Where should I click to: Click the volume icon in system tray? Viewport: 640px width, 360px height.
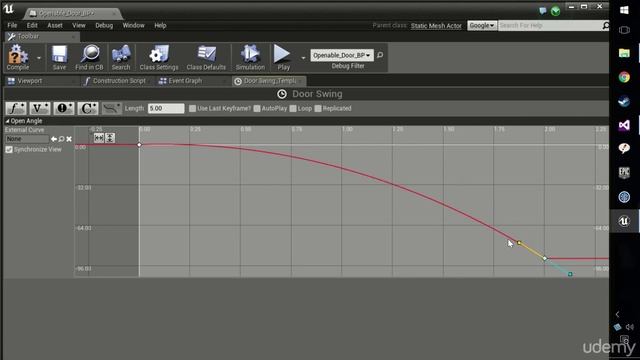pos(630,327)
